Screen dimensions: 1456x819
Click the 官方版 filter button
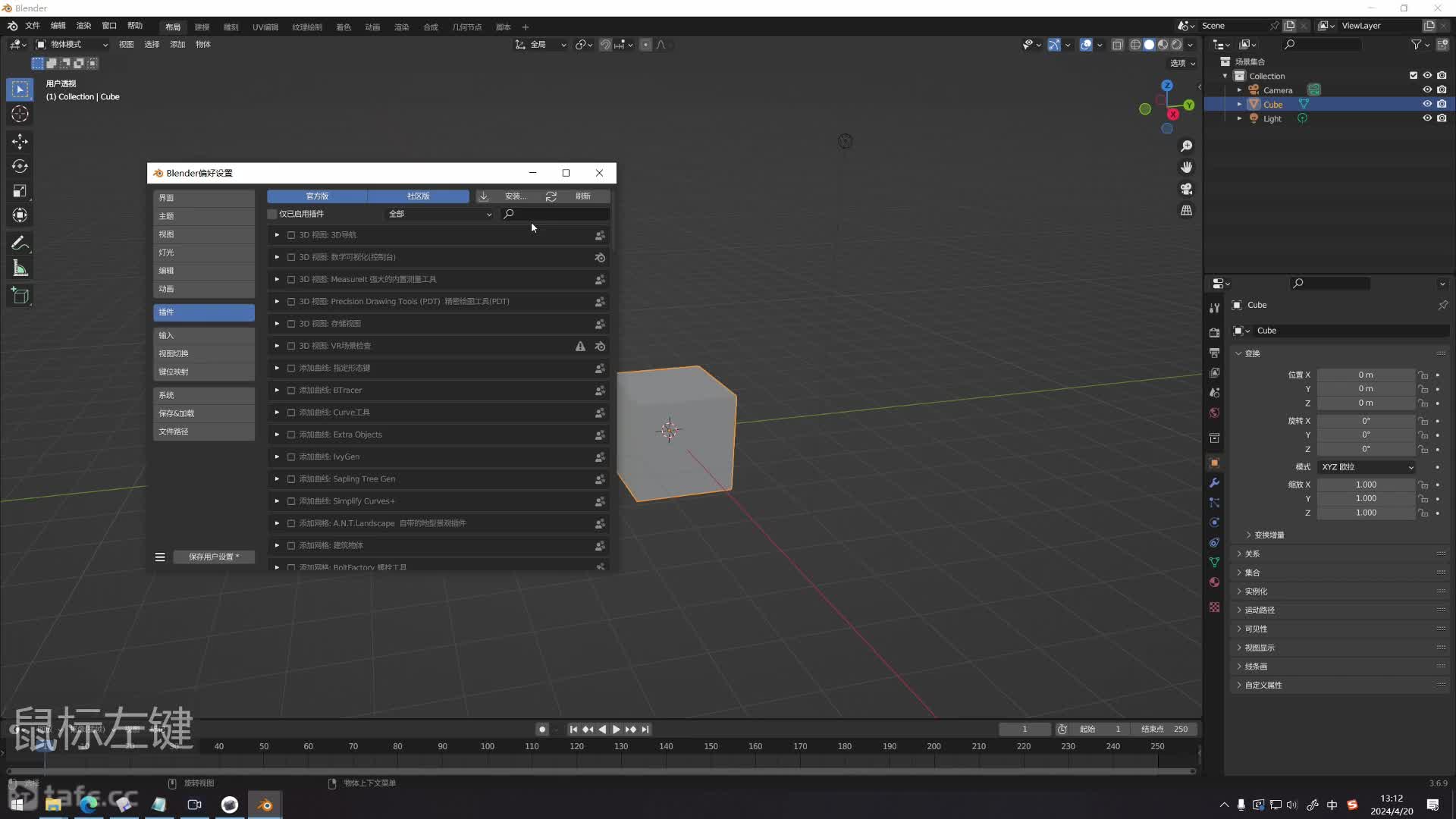coord(317,196)
